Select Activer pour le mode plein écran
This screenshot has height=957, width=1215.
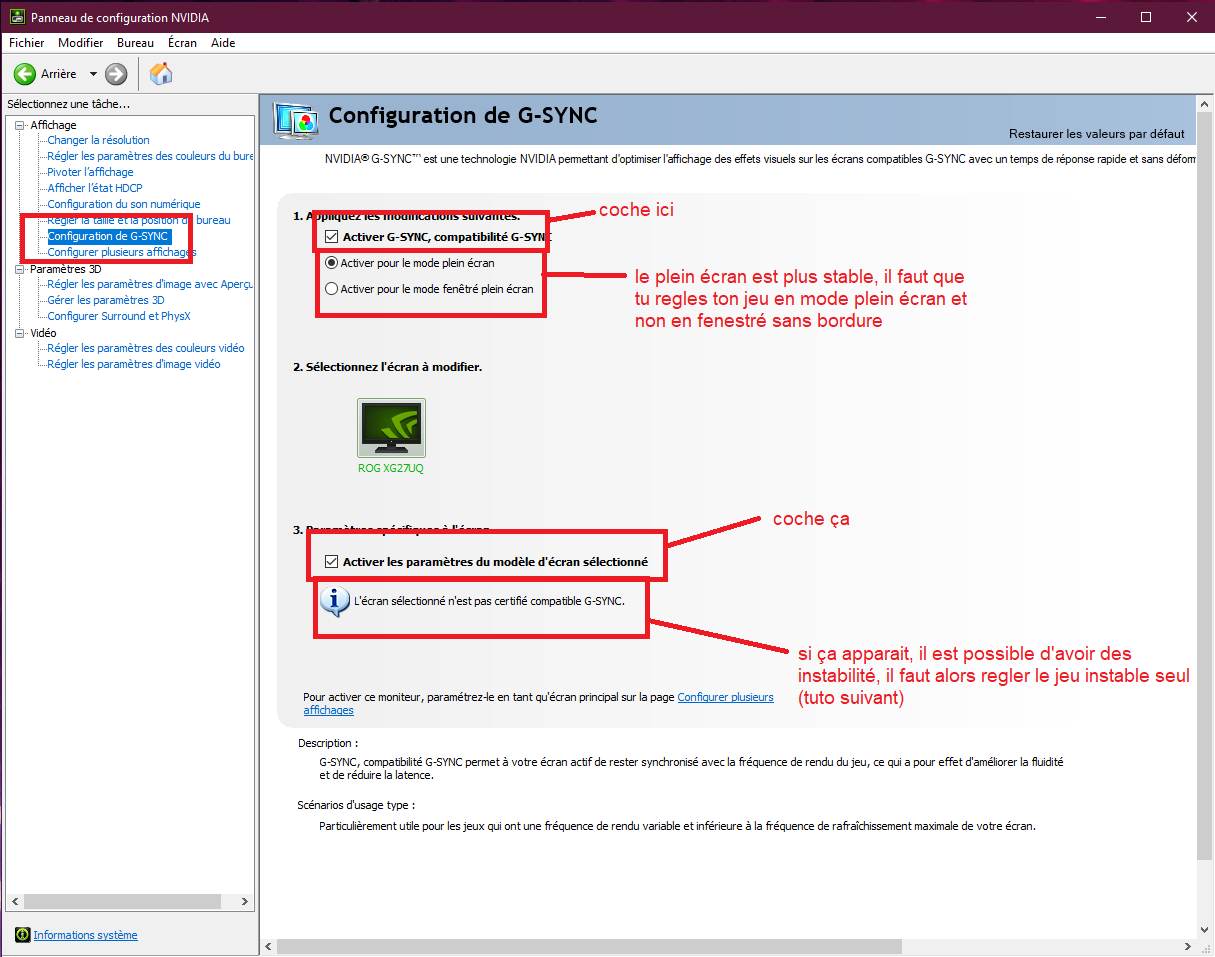coord(332,263)
